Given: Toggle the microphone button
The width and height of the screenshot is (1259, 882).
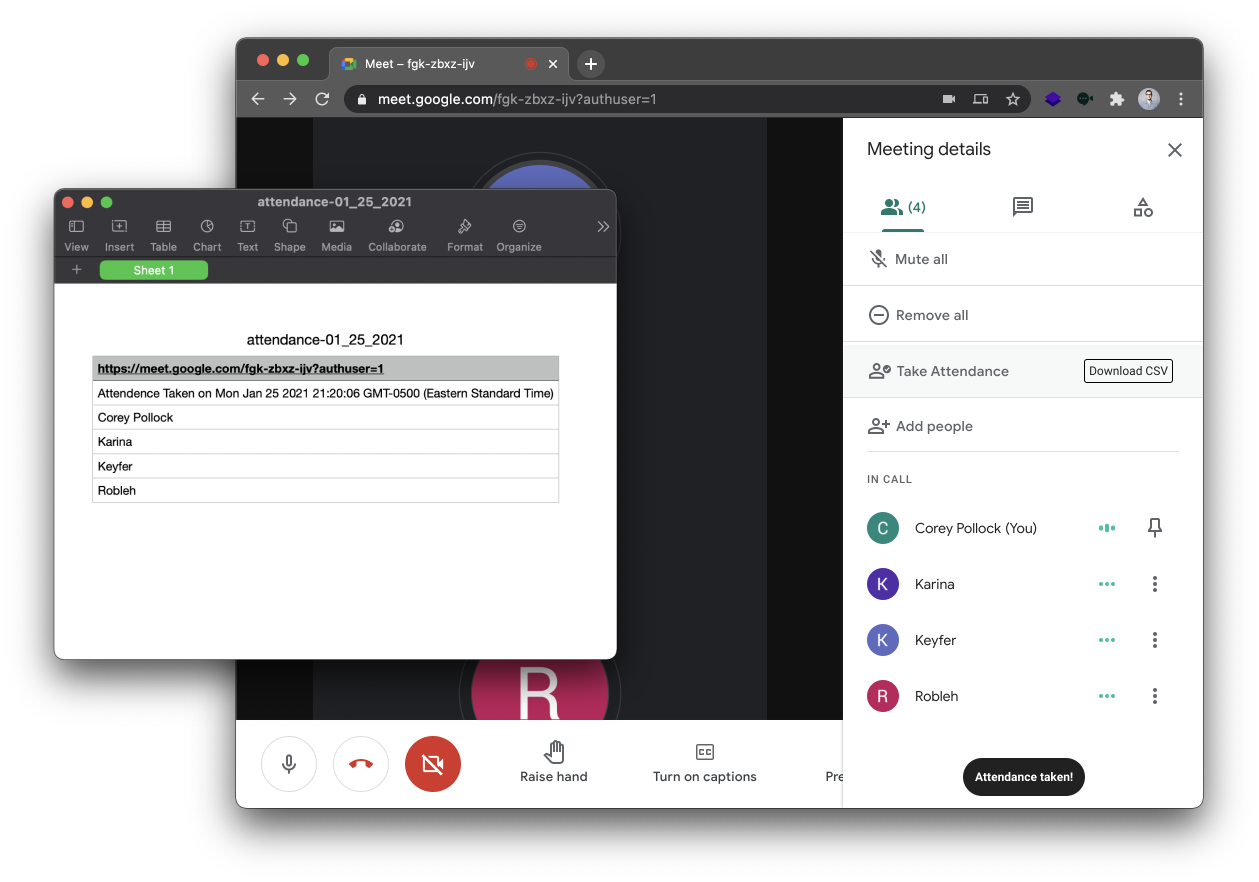Looking at the screenshot, I should [289, 764].
